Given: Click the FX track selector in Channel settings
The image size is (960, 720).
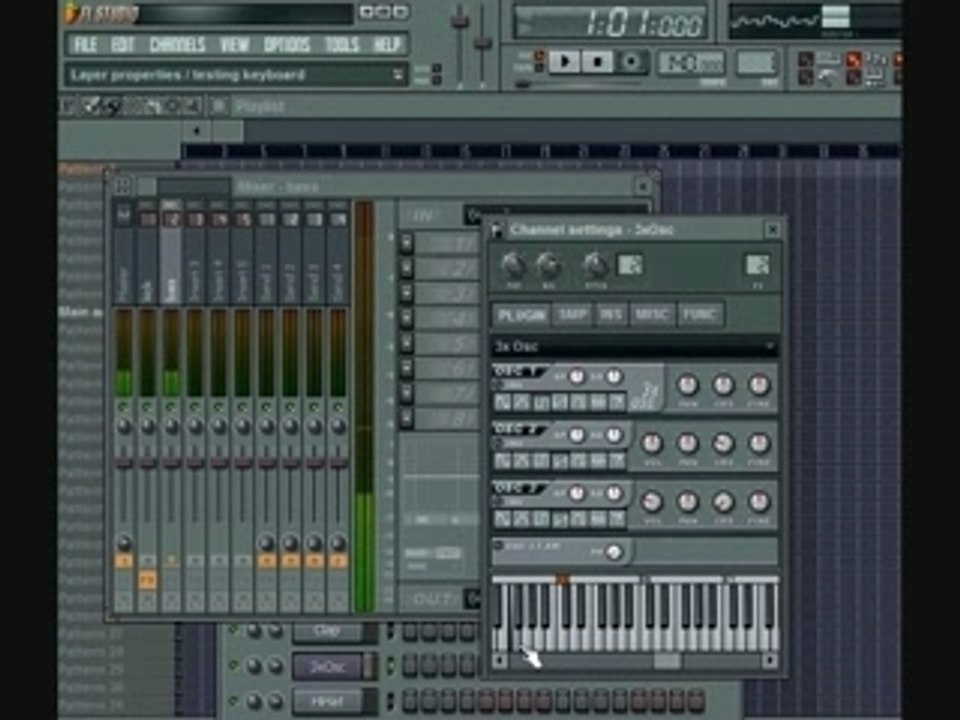Looking at the screenshot, I should [x=757, y=265].
